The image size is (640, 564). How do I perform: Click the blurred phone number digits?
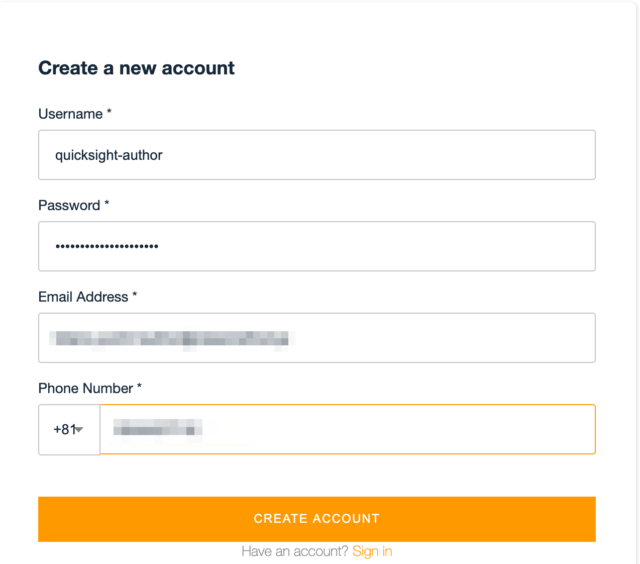157,429
